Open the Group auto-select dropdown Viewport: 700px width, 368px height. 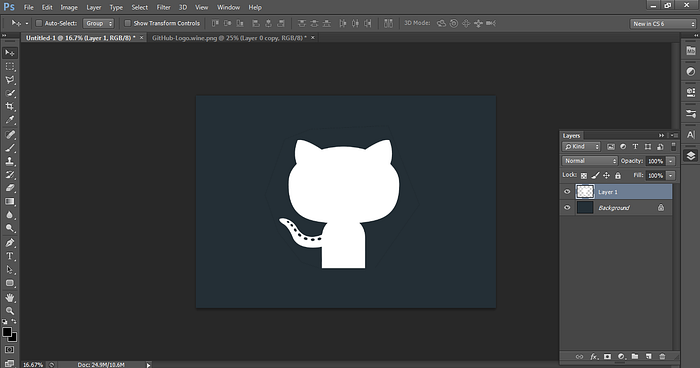tap(98, 23)
